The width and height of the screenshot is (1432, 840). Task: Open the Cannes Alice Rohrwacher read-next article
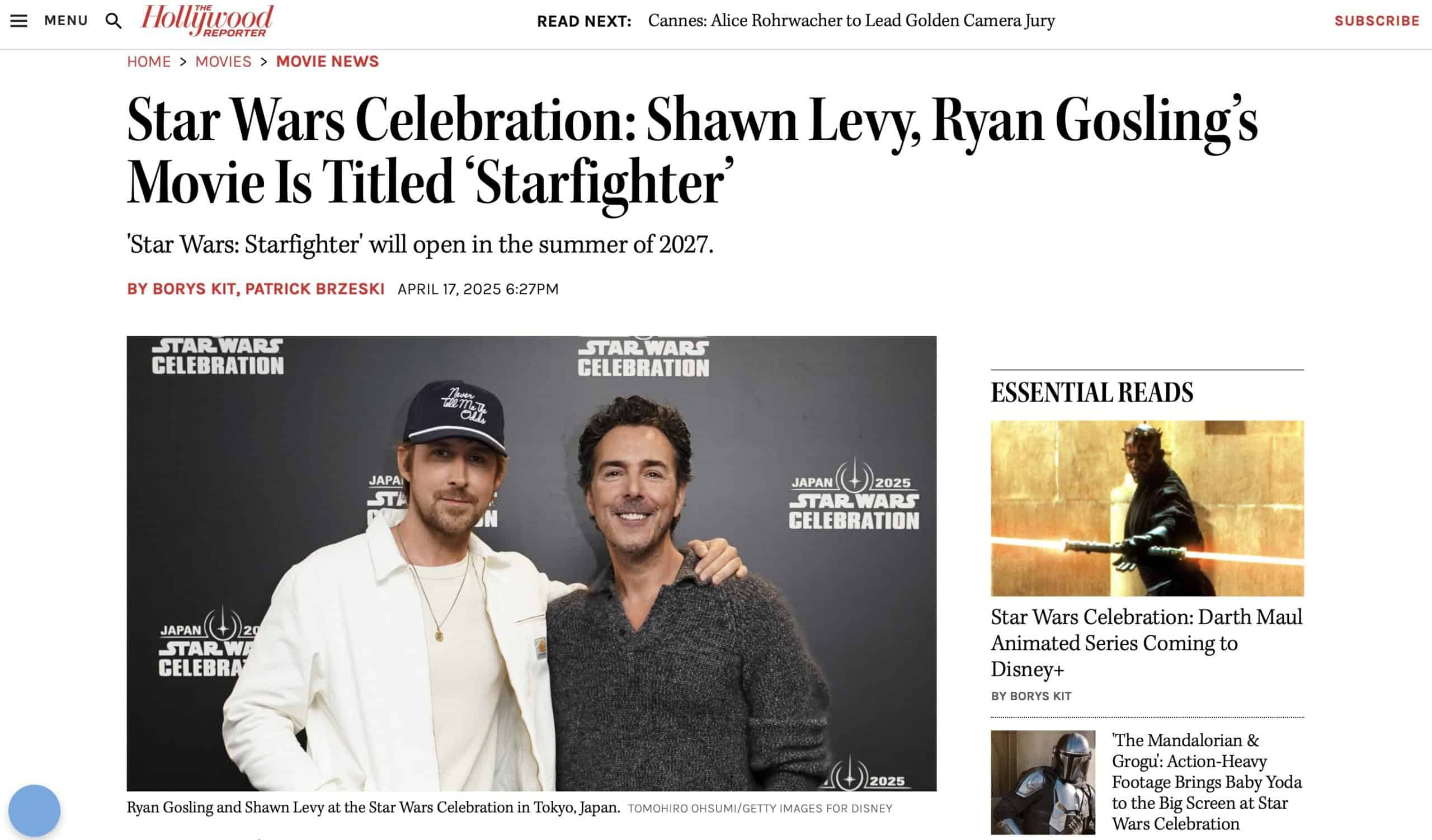851,21
